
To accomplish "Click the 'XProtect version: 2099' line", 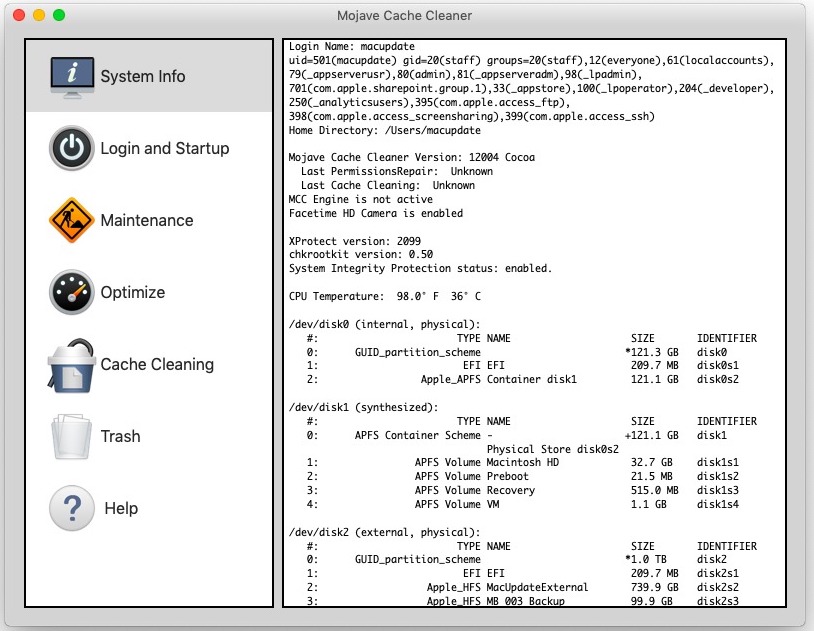I will 355,241.
